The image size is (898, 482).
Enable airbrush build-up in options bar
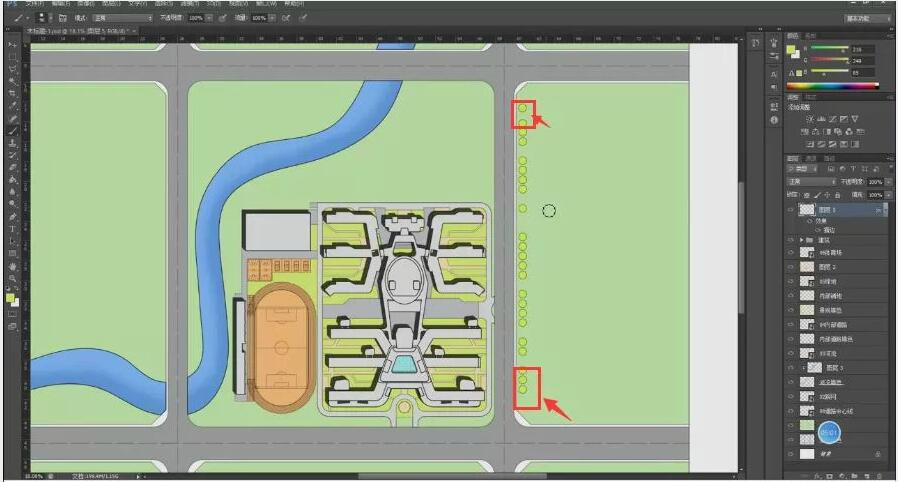(x=286, y=18)
